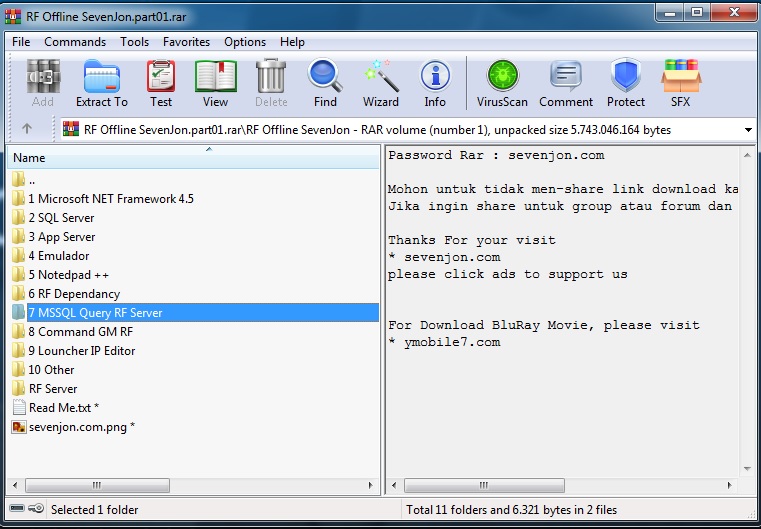Click the Find magnifier icon
Screen dimensions: 761x529
click(x=325, y=76)
